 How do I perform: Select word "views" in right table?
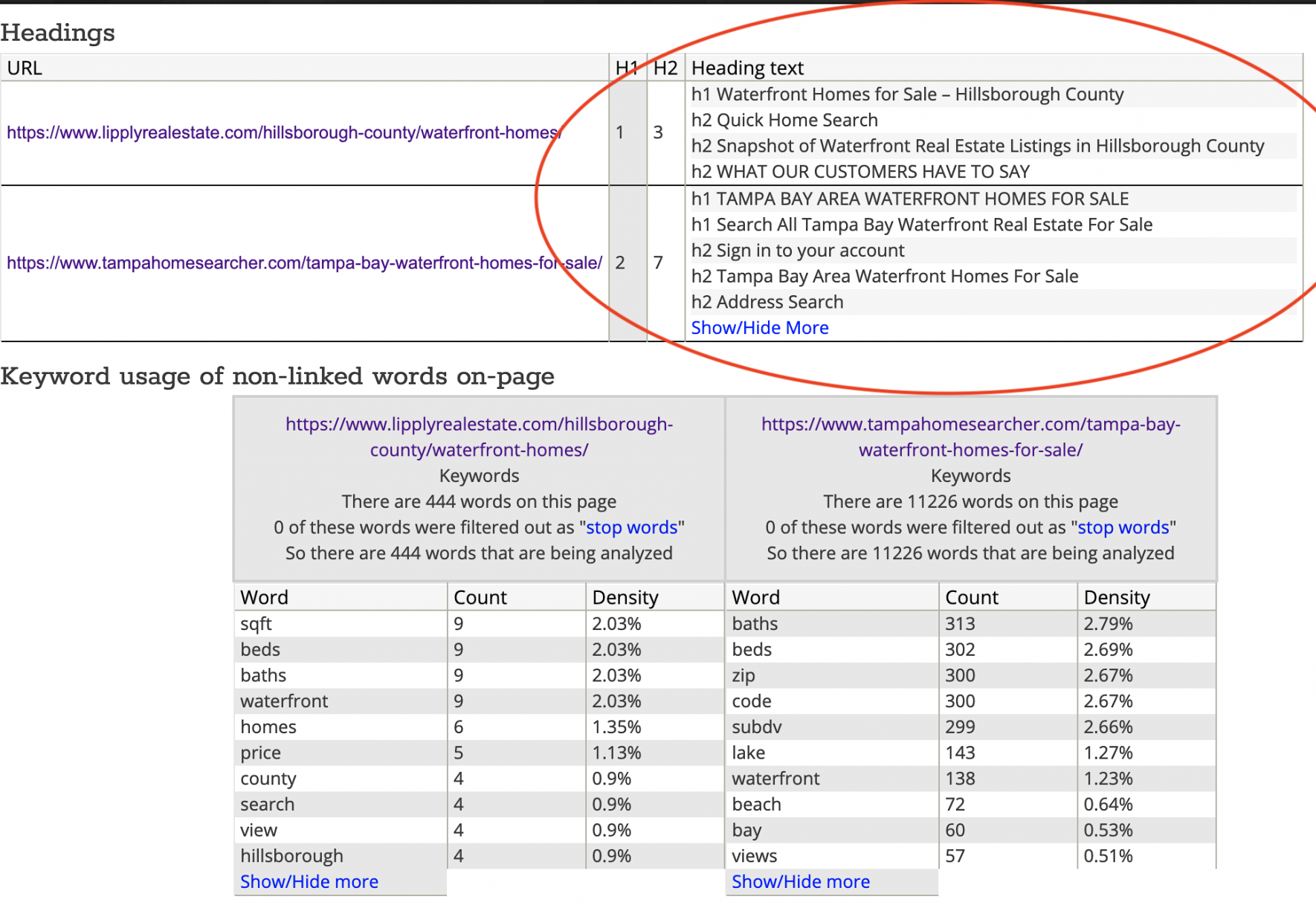click(754, 856)
